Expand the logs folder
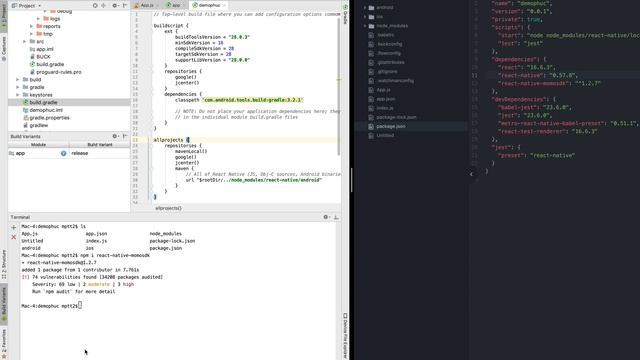 click(x=39, y=19)
